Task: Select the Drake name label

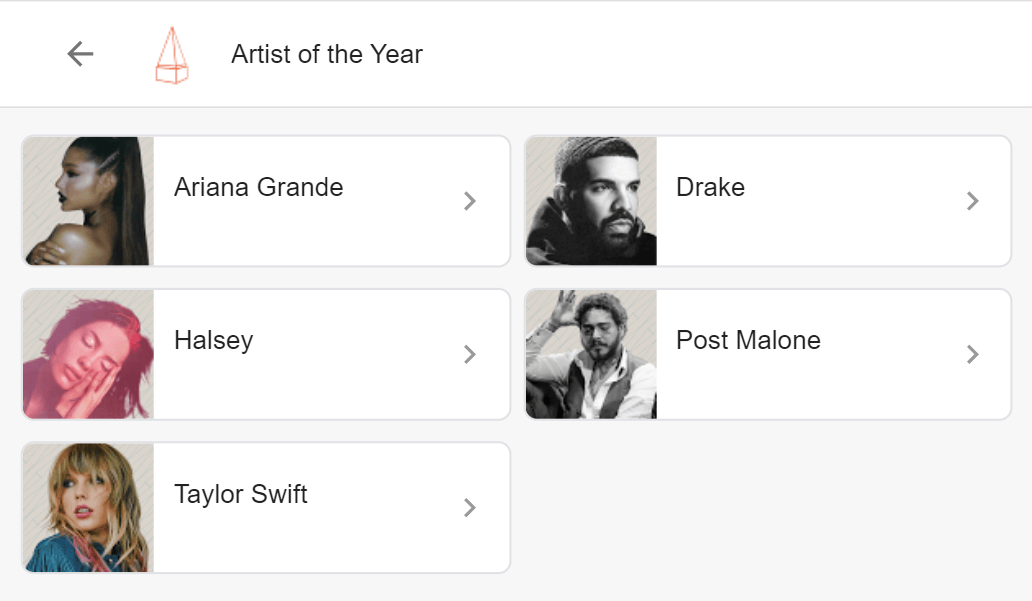Action: pyautogui.click(x=710, y=188)
